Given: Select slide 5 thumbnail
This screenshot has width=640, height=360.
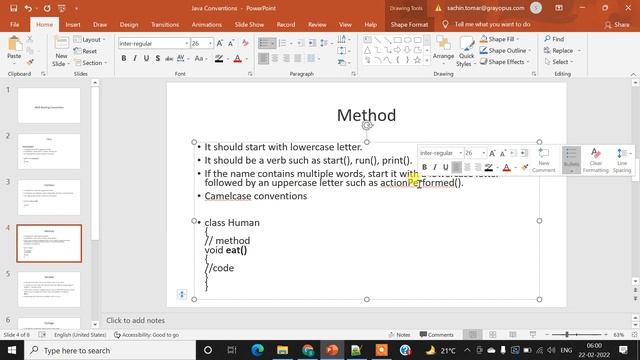Looking at the screenshot, I should click(49, 289).
